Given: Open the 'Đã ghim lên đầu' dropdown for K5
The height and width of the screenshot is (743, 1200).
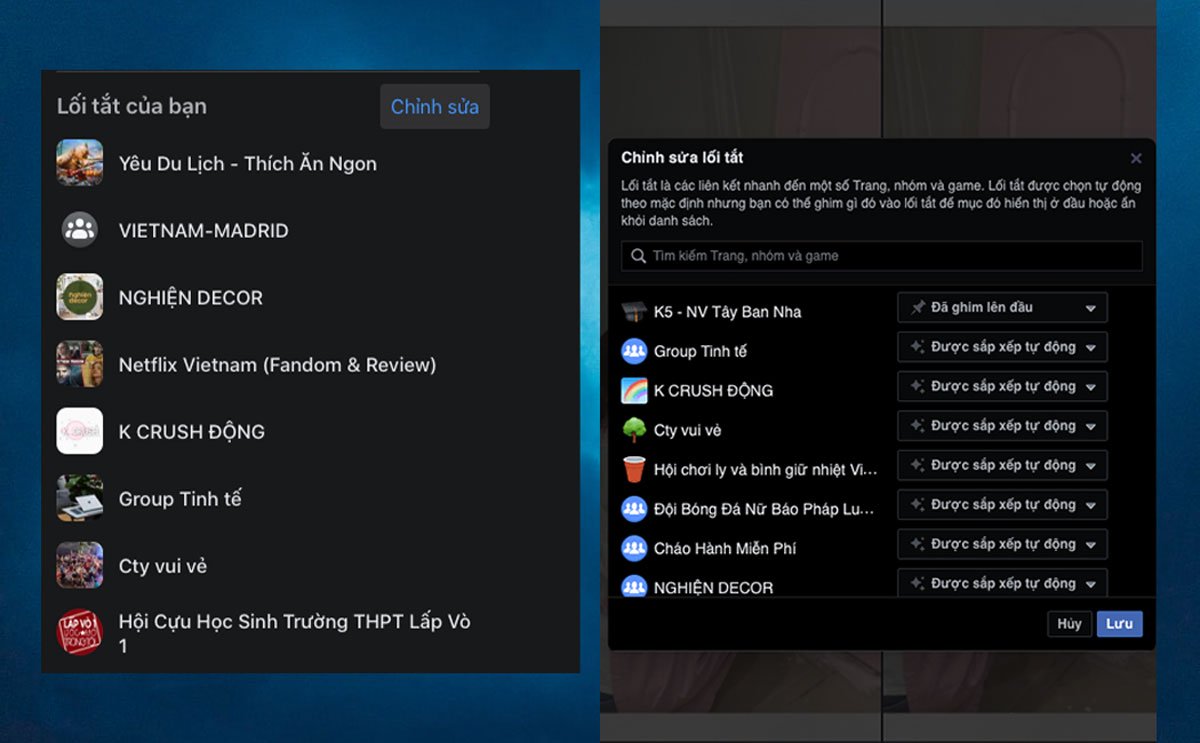Looking at the screenshot, I should (1002, 308).
